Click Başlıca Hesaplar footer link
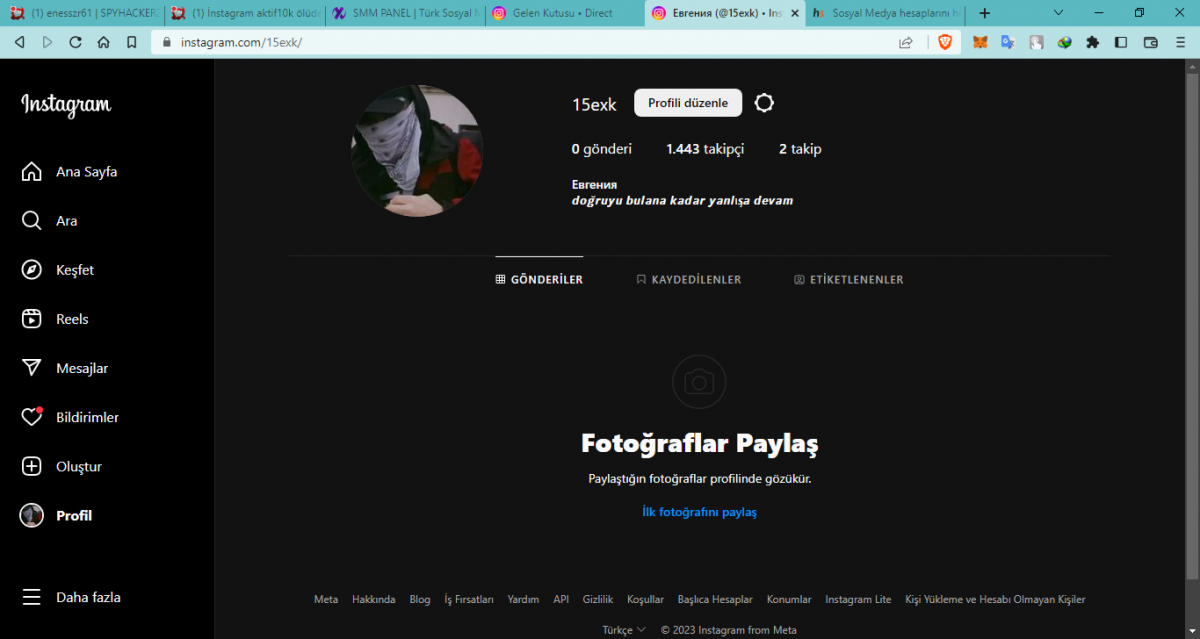 point(715,600)
